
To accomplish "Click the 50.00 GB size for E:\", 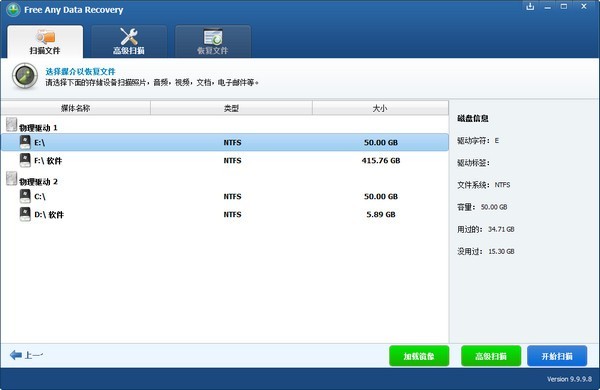I will (x=381, y=142).
